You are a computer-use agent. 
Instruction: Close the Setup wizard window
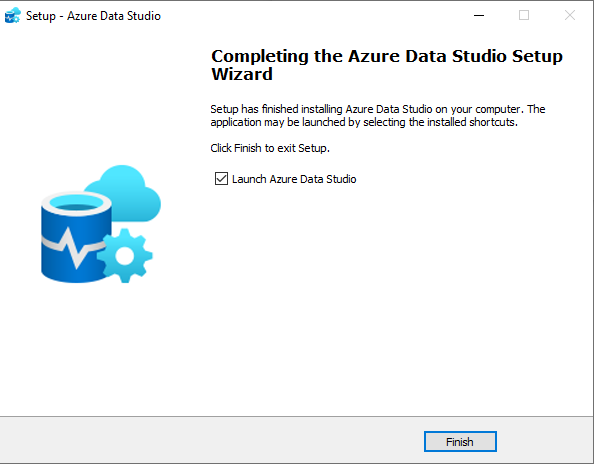pos(570,16)
